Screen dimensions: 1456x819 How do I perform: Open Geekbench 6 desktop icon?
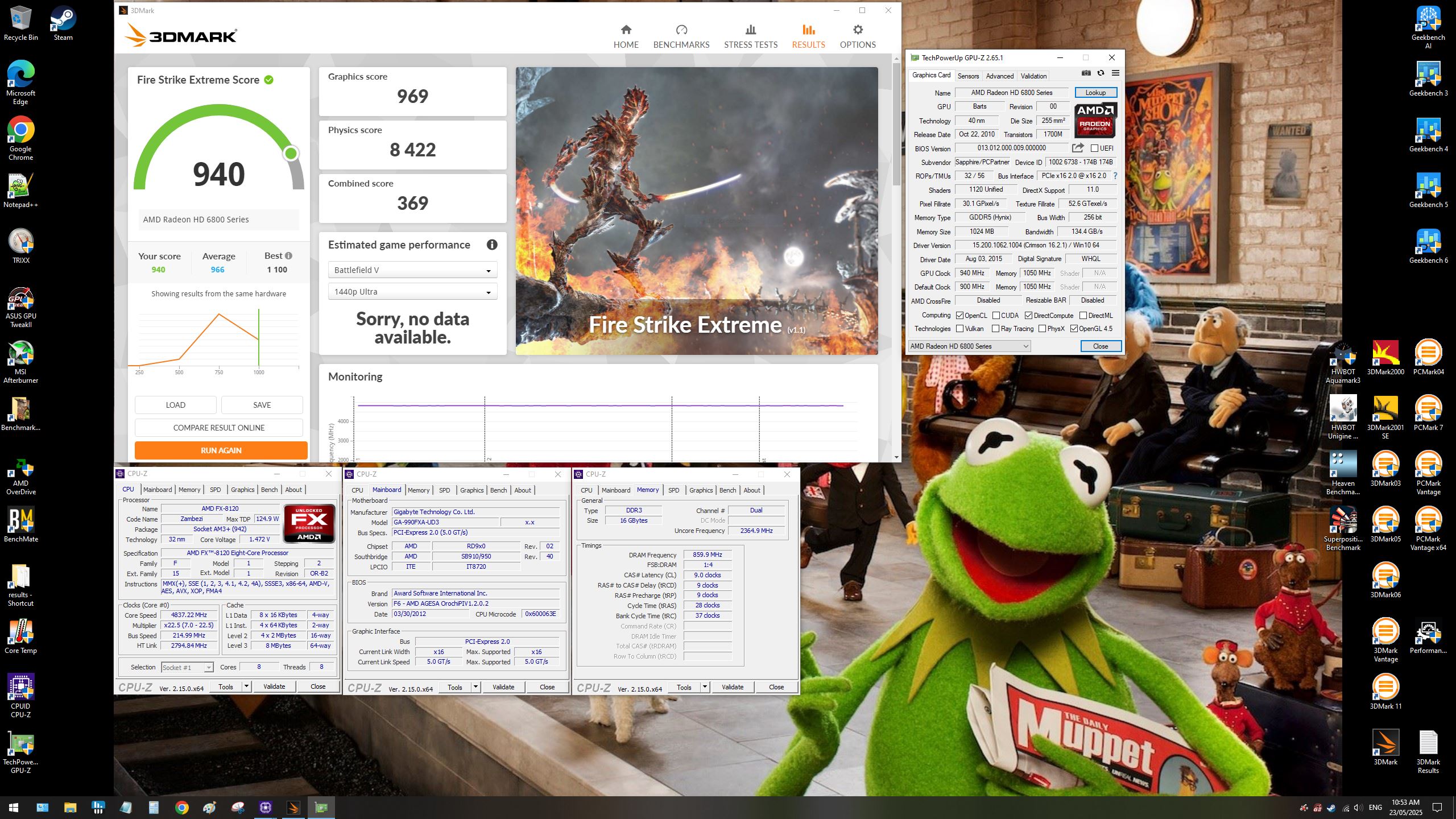[1428, 246]
